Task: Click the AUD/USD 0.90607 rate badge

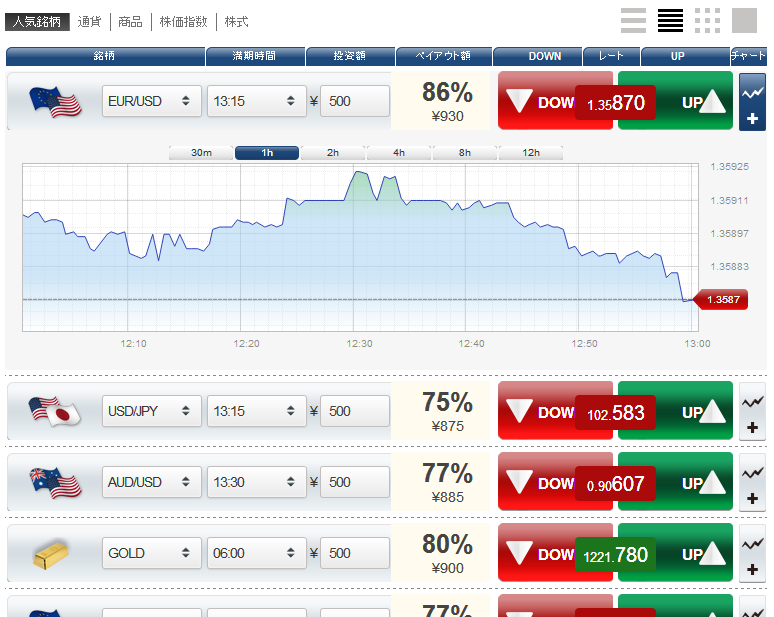Action: 616,483
